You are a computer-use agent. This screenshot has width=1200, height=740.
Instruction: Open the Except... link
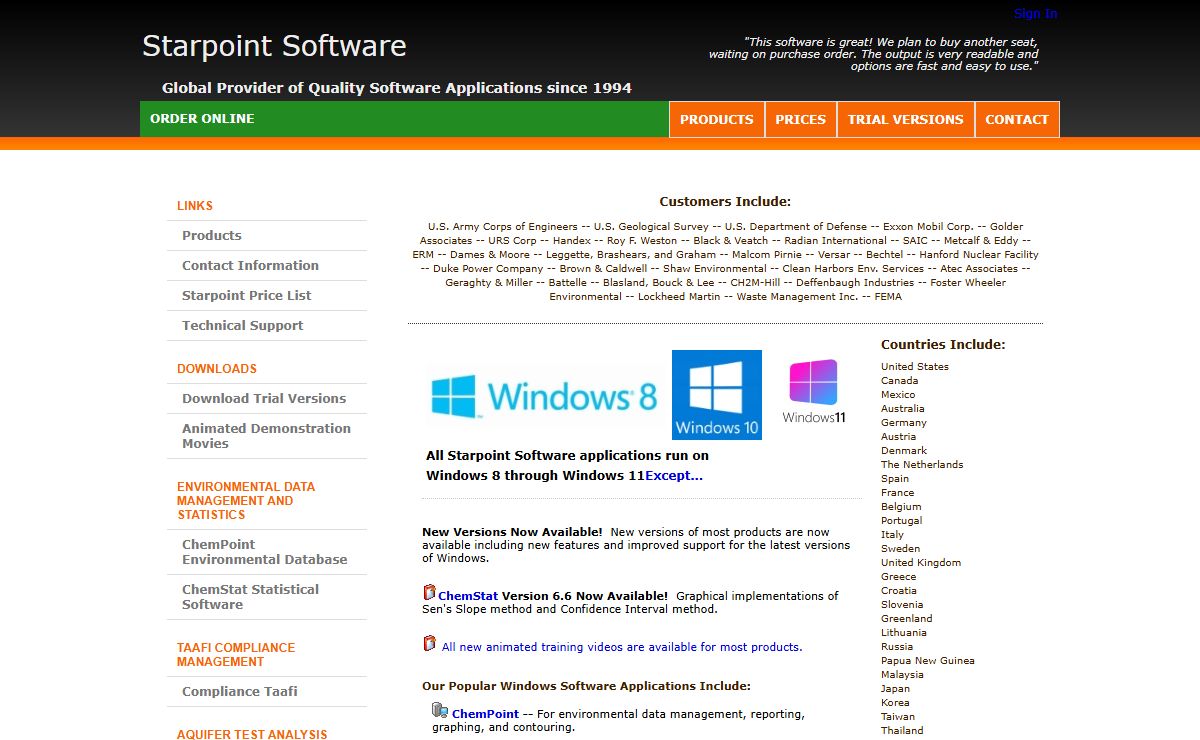674,476
